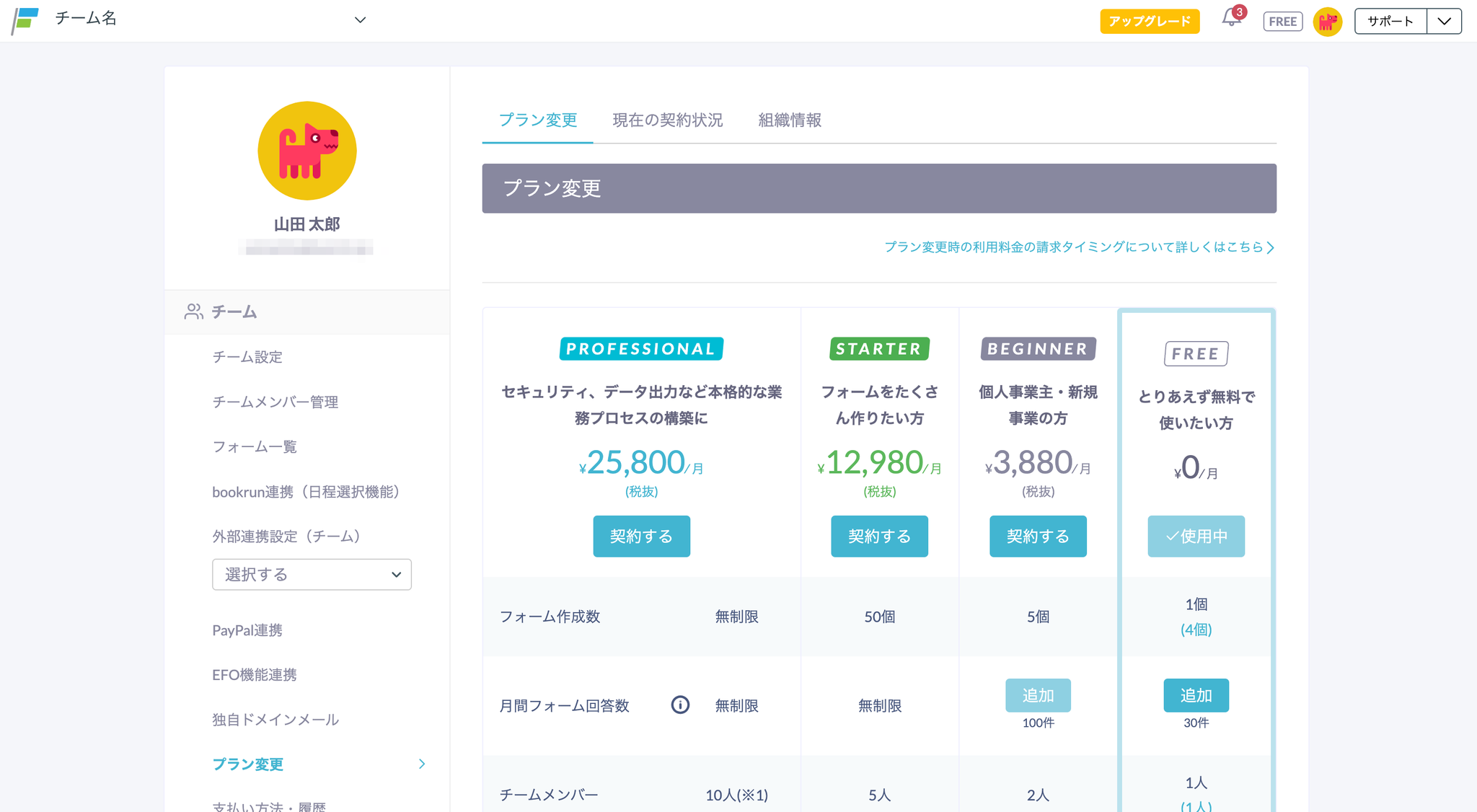1477x812 pixels.
Task: Switch to the 組織情報 tab
Action: coord(790,120)
